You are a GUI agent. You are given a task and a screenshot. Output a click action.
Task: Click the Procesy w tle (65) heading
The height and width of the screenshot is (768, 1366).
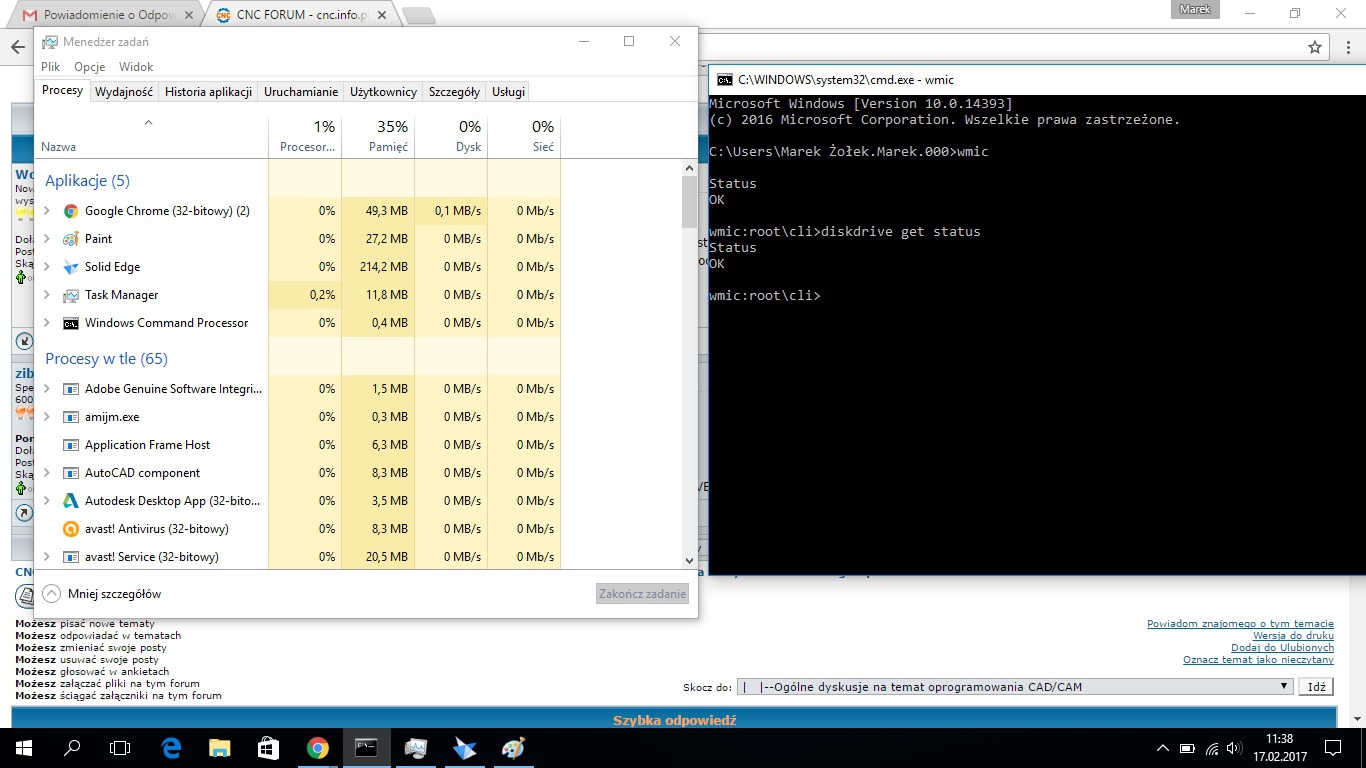tap(106, 359)
